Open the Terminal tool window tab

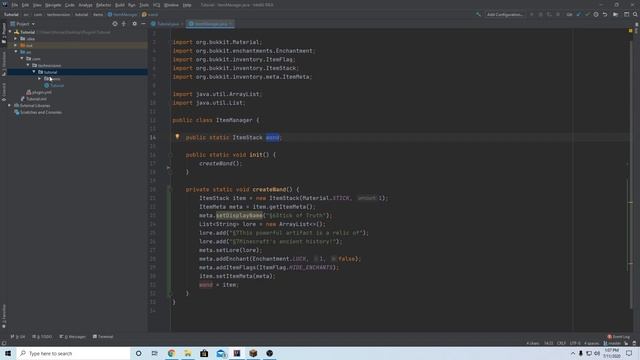pos(103,337)
